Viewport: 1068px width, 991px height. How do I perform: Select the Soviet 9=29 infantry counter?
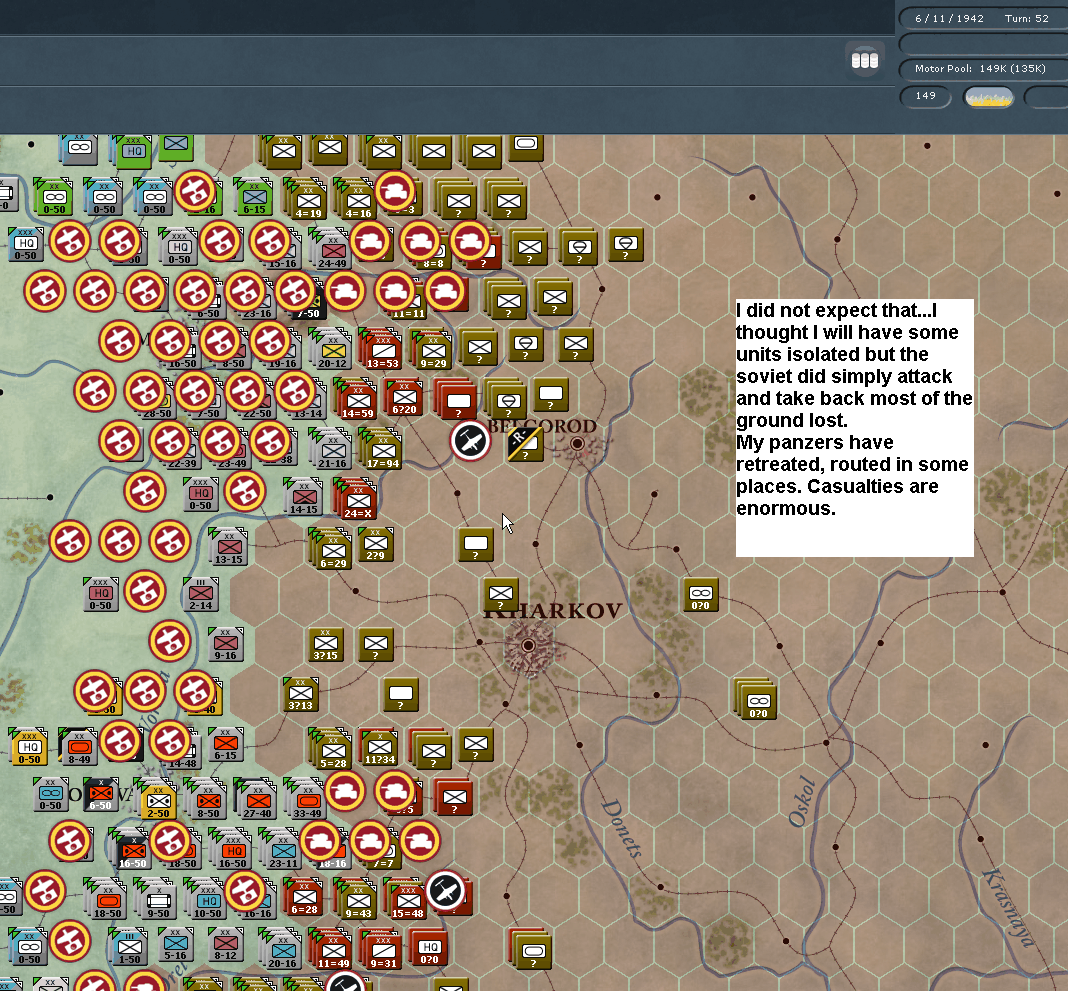432,349
